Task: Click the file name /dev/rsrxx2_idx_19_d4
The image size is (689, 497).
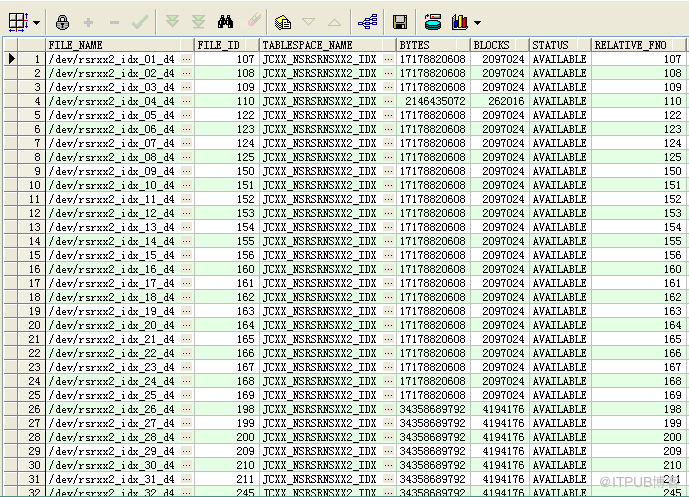Action: click(112, 311)
